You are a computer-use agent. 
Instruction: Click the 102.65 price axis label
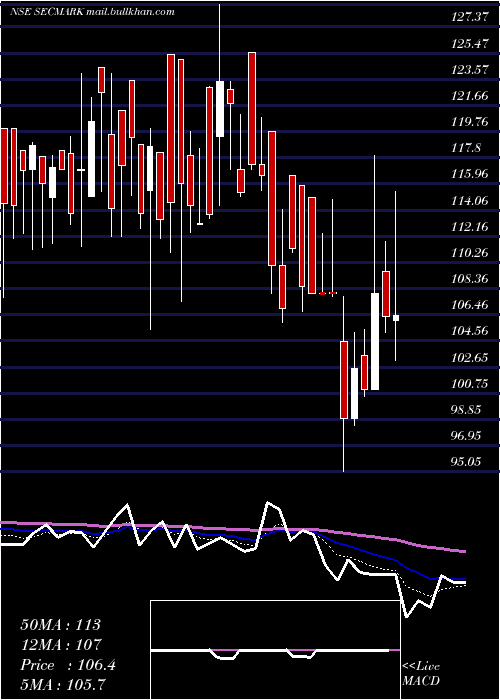[468, 358]
